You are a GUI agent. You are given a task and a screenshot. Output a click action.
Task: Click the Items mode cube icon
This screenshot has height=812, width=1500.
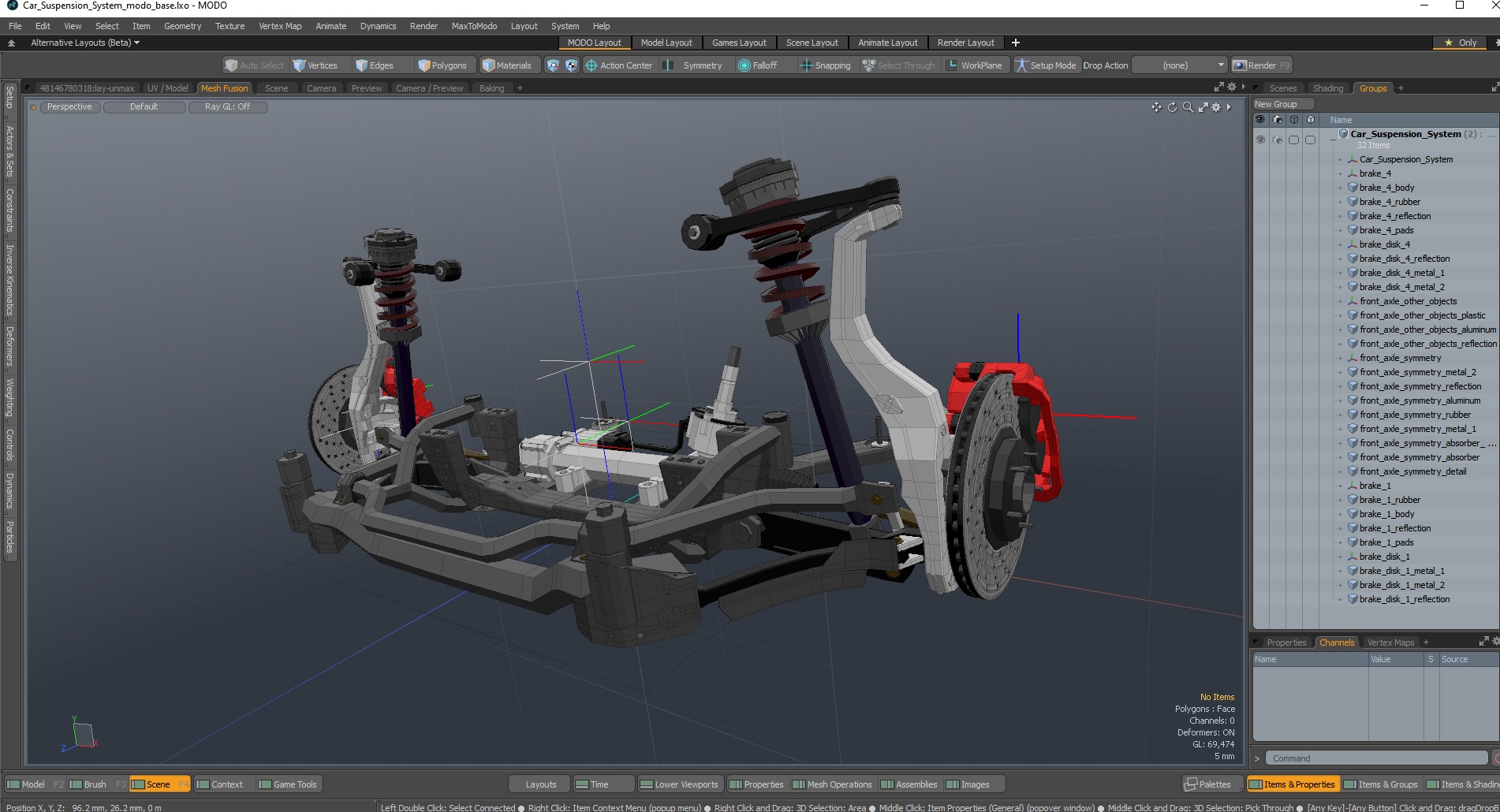point(553,65)
